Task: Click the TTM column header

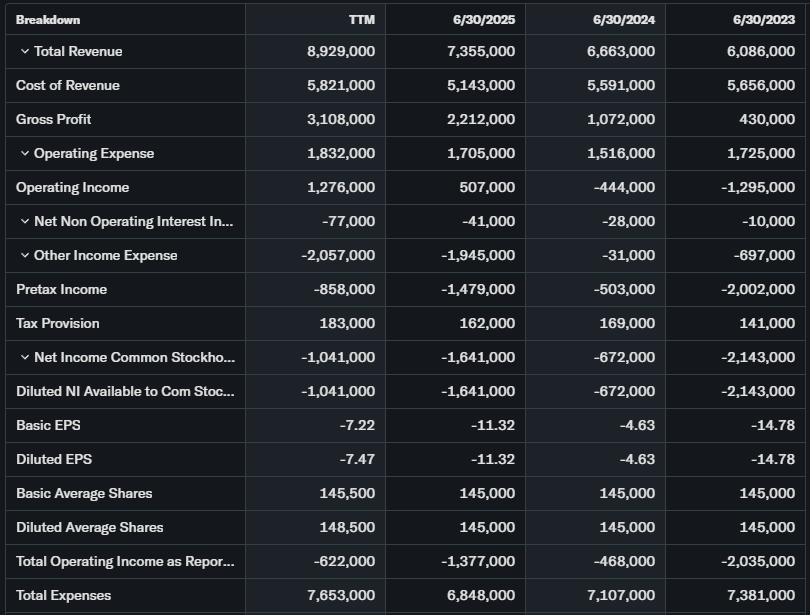Action: click(361, 20)
